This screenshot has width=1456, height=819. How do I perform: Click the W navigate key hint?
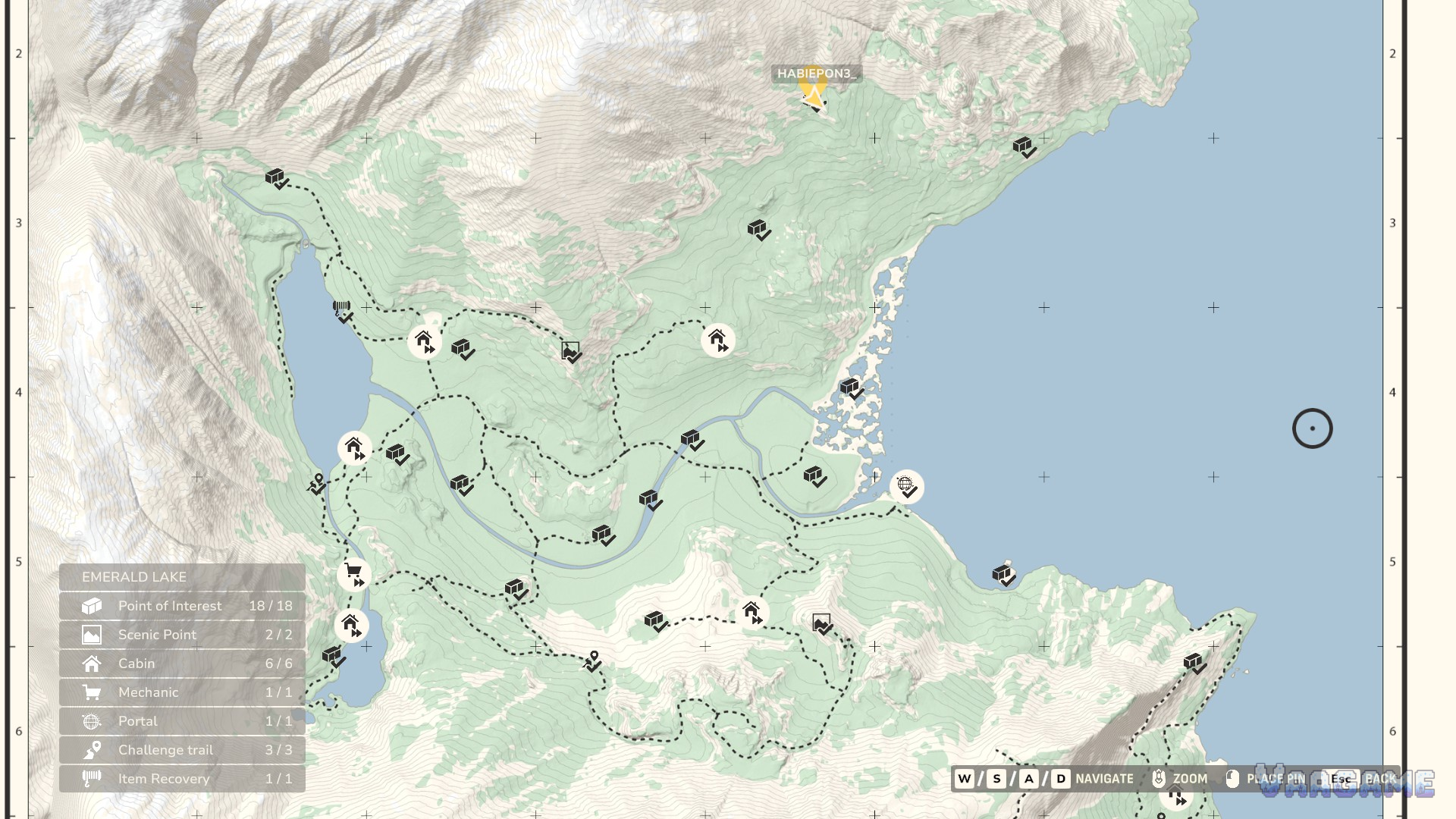click(965, 779)
